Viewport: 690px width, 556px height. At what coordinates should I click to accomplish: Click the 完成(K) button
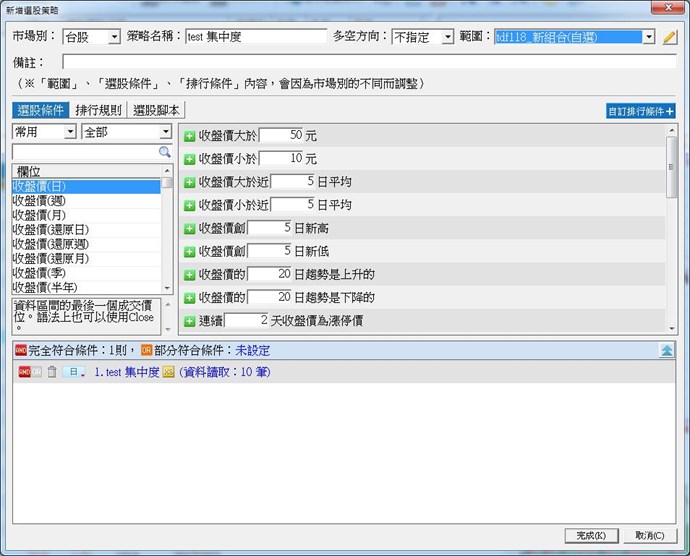[x=591, y=536]
